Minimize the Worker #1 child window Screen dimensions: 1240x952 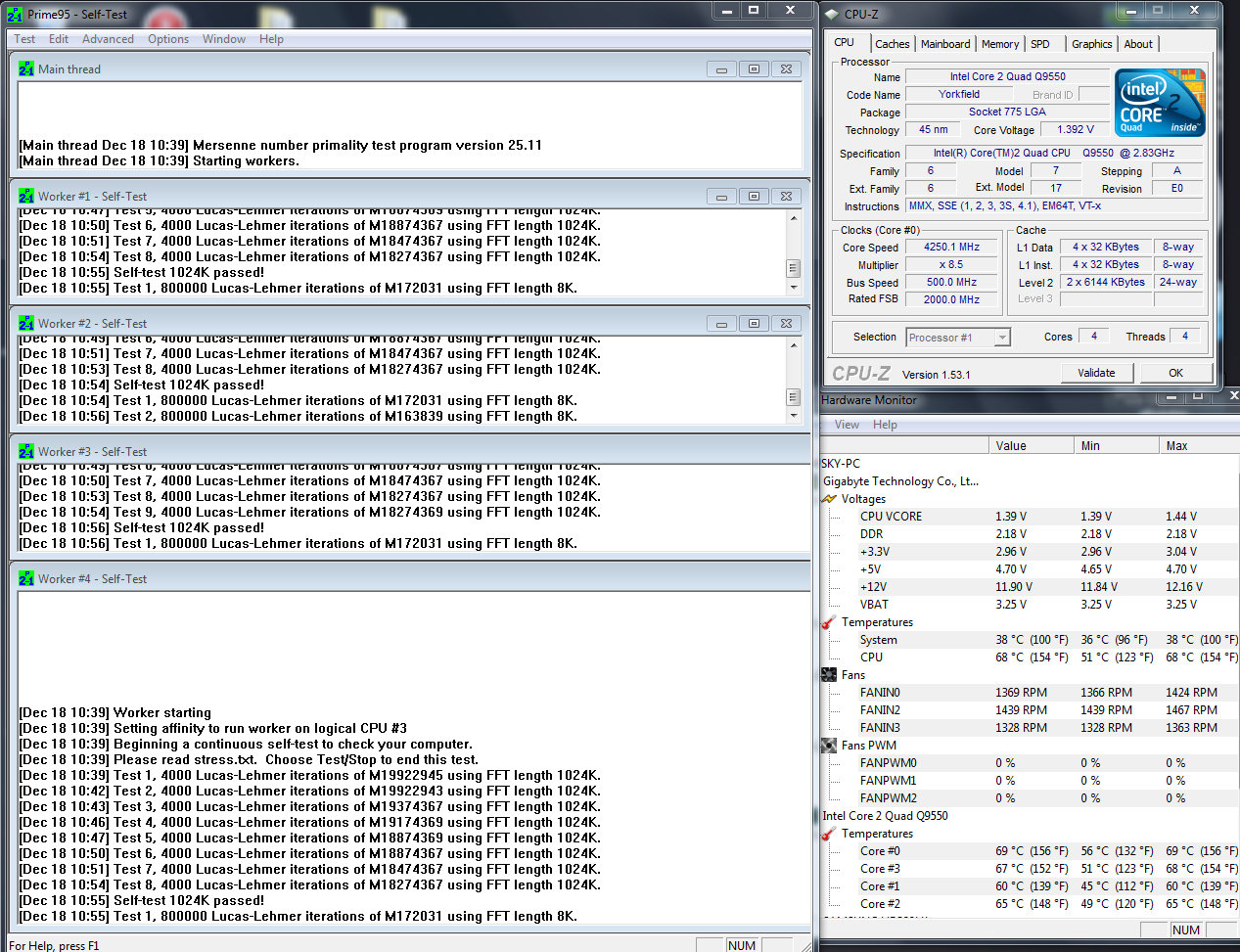[721, 197]
